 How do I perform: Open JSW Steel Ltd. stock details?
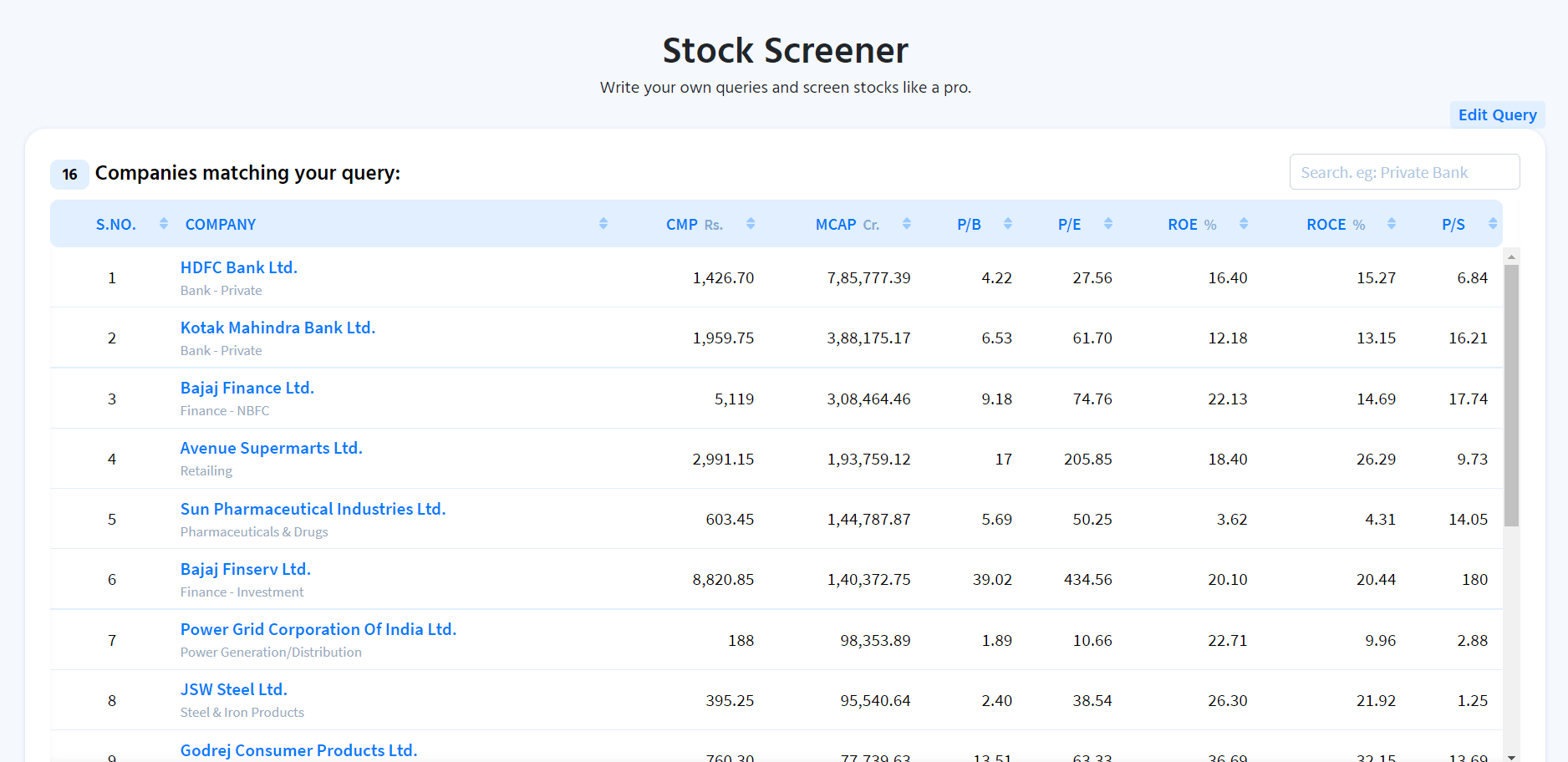pyautogui.click(x=233, y=689)
